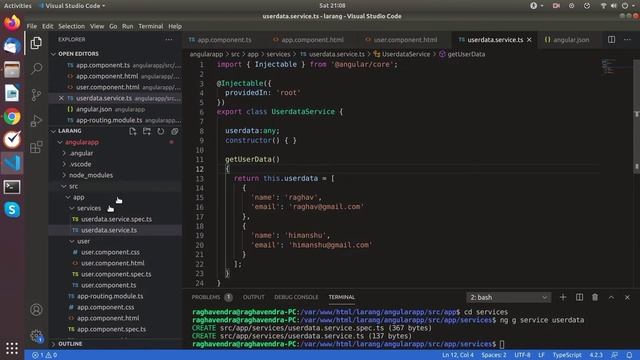Show the Output panel tab

tap(253, 297)
